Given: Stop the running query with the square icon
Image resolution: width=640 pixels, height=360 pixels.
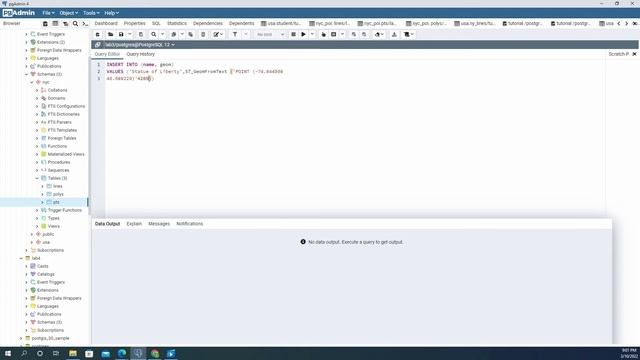Looking at the screenshot, I should click(x=293, y=35).
